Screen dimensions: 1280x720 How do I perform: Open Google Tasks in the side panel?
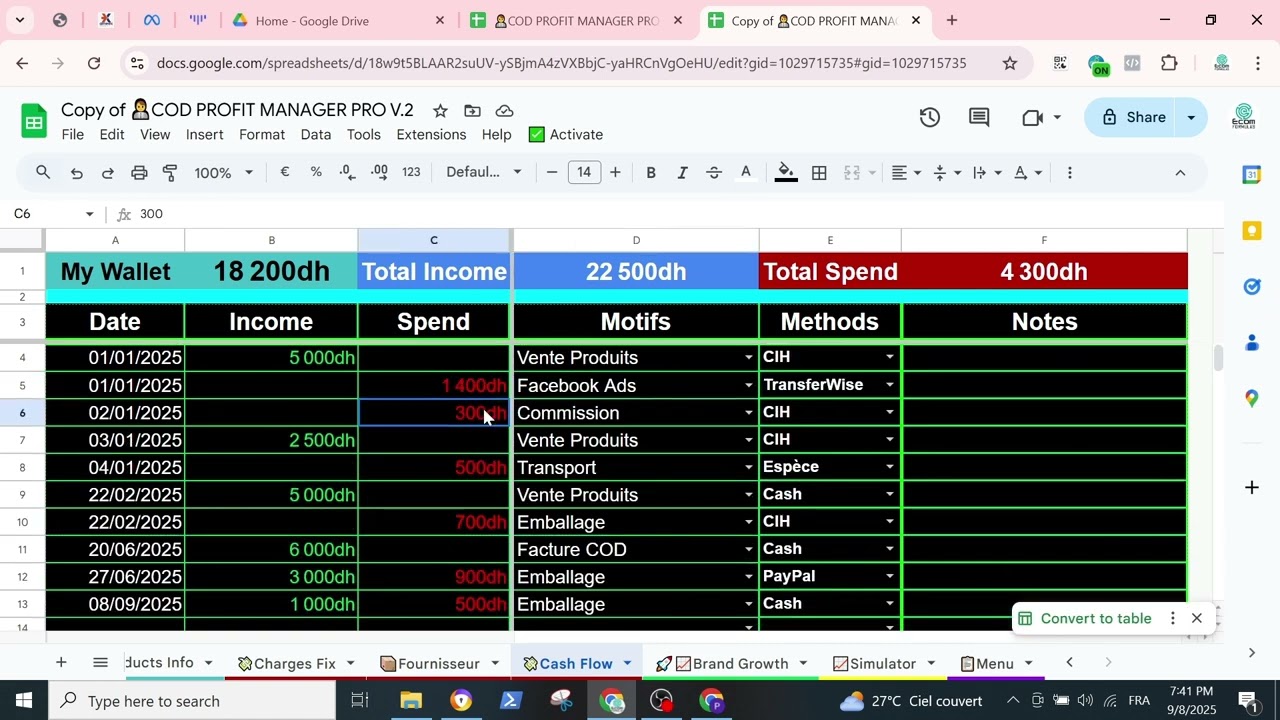tap(1251, 287)
